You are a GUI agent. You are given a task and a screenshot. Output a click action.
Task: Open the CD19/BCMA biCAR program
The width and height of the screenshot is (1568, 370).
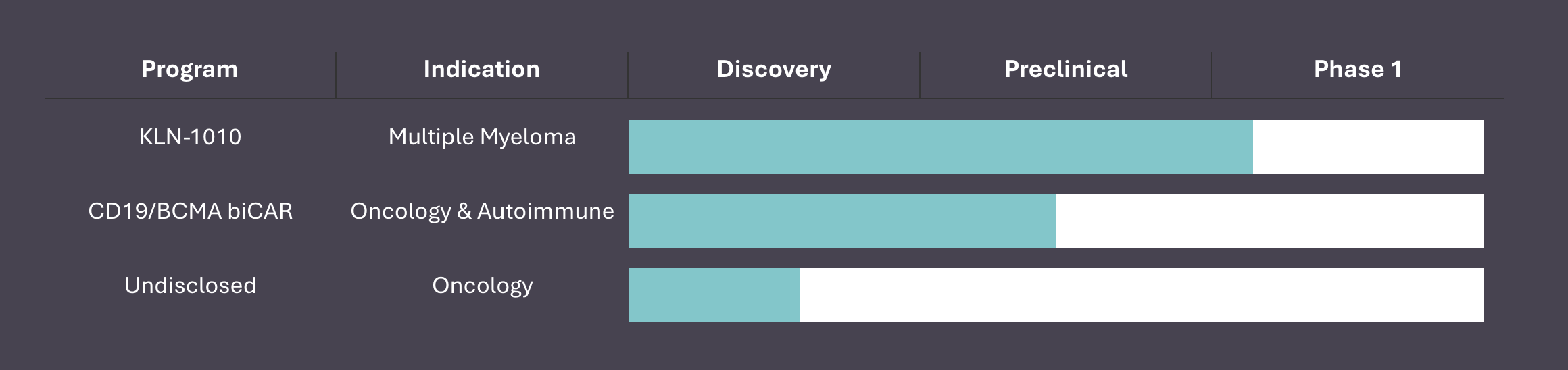(x=190, y=211)
